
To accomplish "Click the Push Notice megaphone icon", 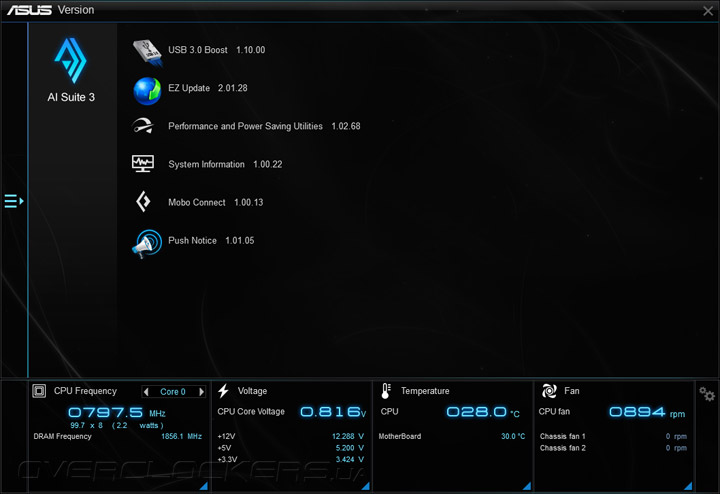I will point(146,243).
